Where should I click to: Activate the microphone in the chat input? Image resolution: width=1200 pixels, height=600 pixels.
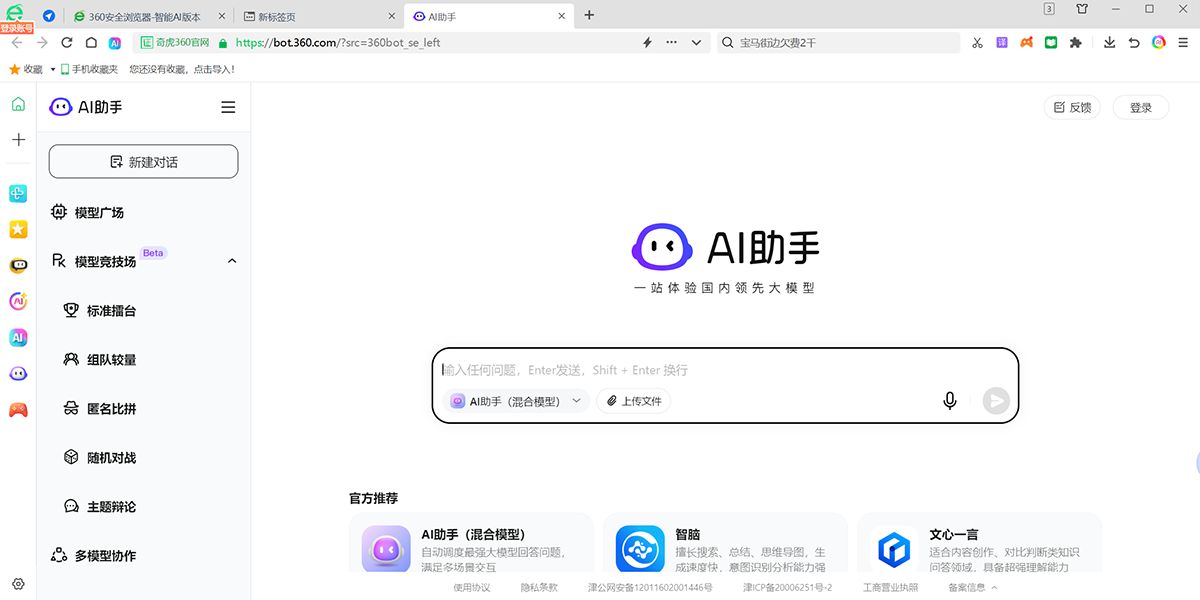[949, 400]
